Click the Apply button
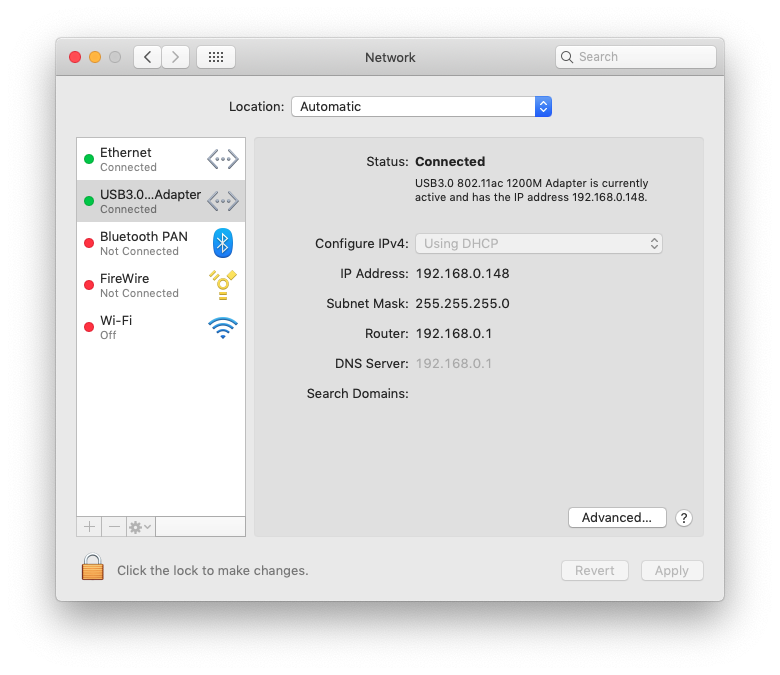The width and height of the screenshot is (780, 675). pos(672,571)
